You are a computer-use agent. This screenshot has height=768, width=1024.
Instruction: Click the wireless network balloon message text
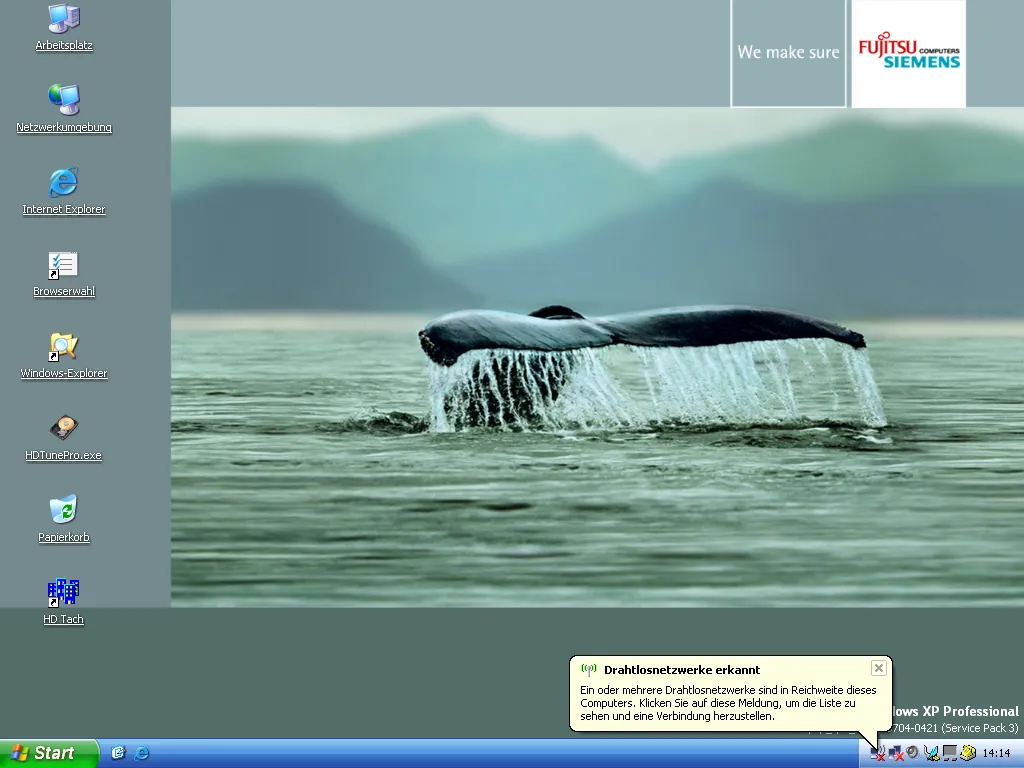(728, 703)
